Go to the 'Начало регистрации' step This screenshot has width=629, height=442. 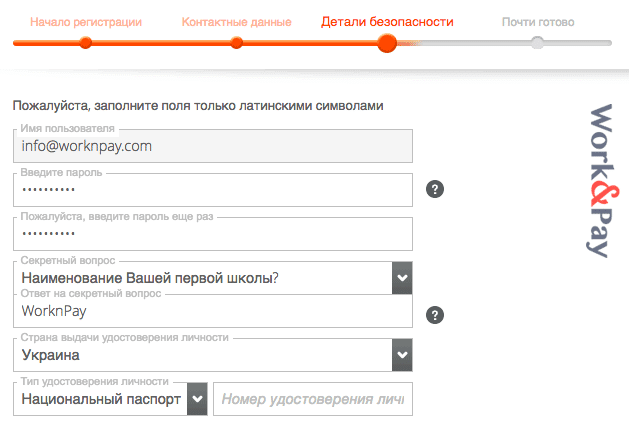[86, 22]
